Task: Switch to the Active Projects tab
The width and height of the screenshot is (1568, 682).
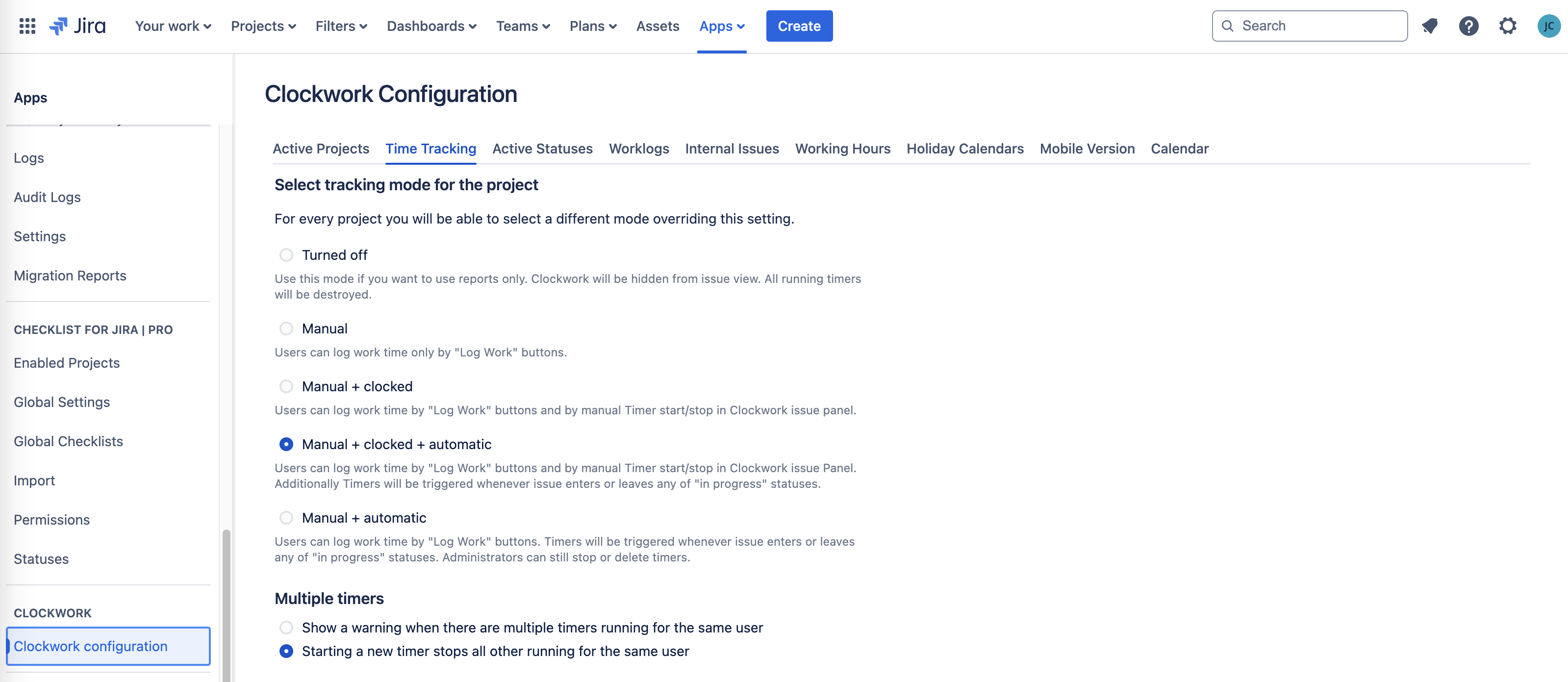Action: tap(321, 149)
